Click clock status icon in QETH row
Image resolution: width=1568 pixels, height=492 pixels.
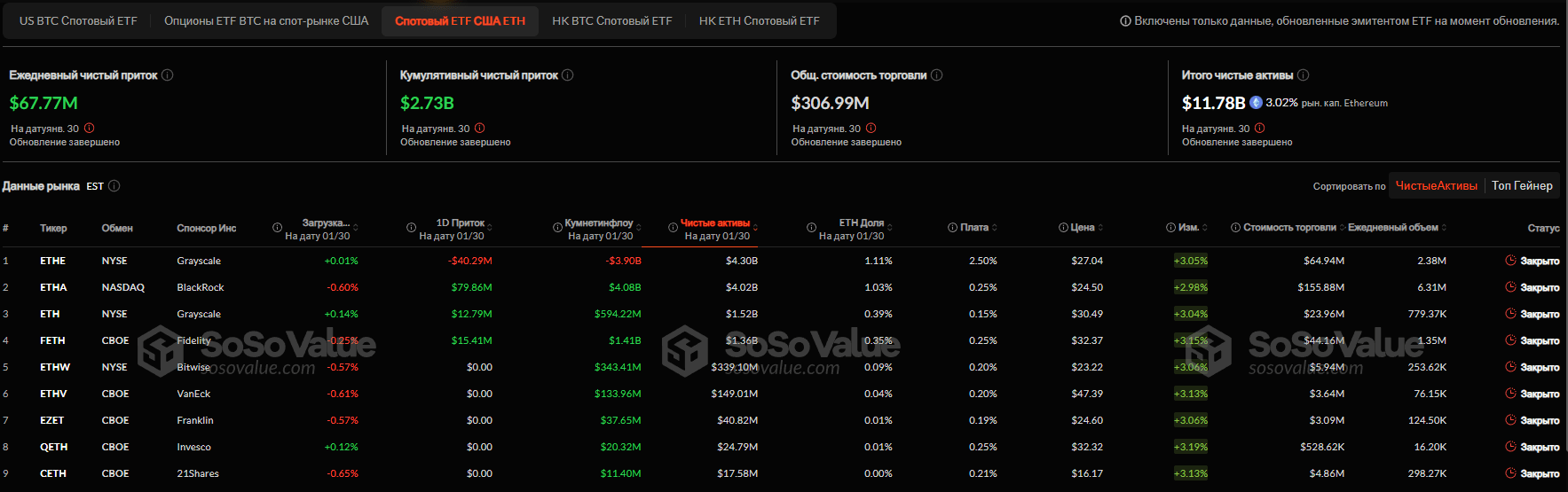[x=1510, y=447]
